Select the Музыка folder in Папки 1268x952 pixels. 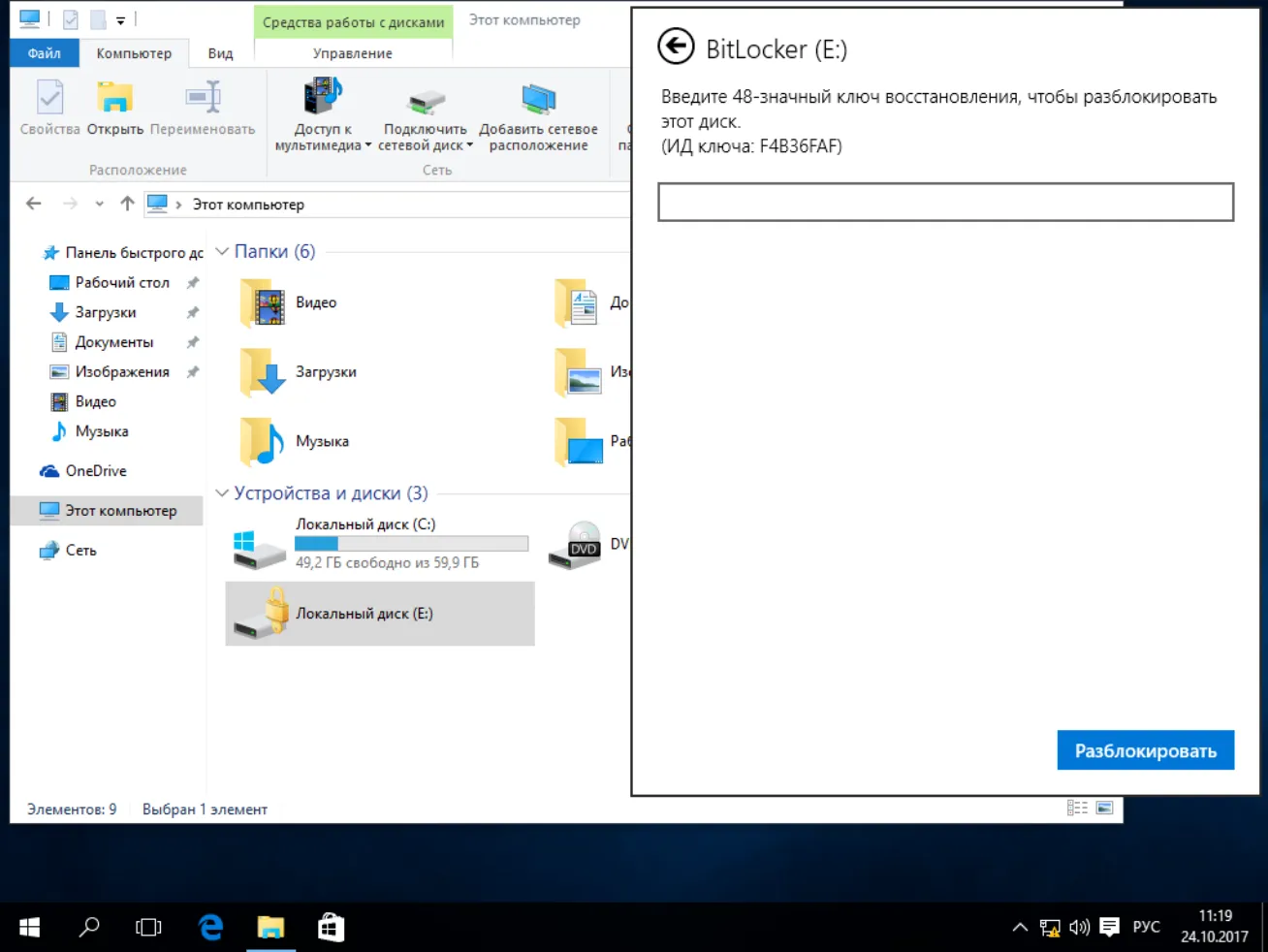295,442
